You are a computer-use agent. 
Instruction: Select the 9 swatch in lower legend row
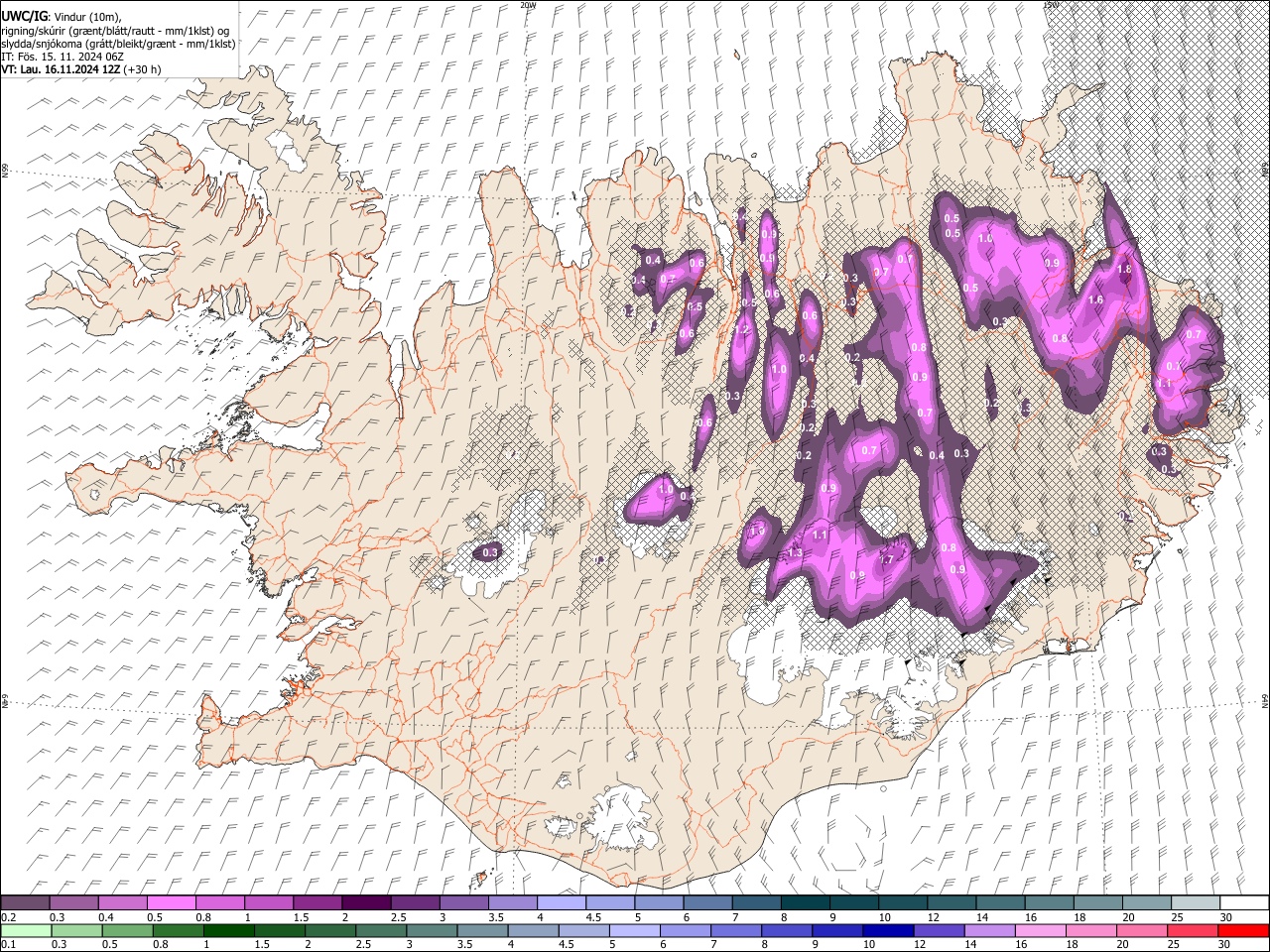pos(837,930)
